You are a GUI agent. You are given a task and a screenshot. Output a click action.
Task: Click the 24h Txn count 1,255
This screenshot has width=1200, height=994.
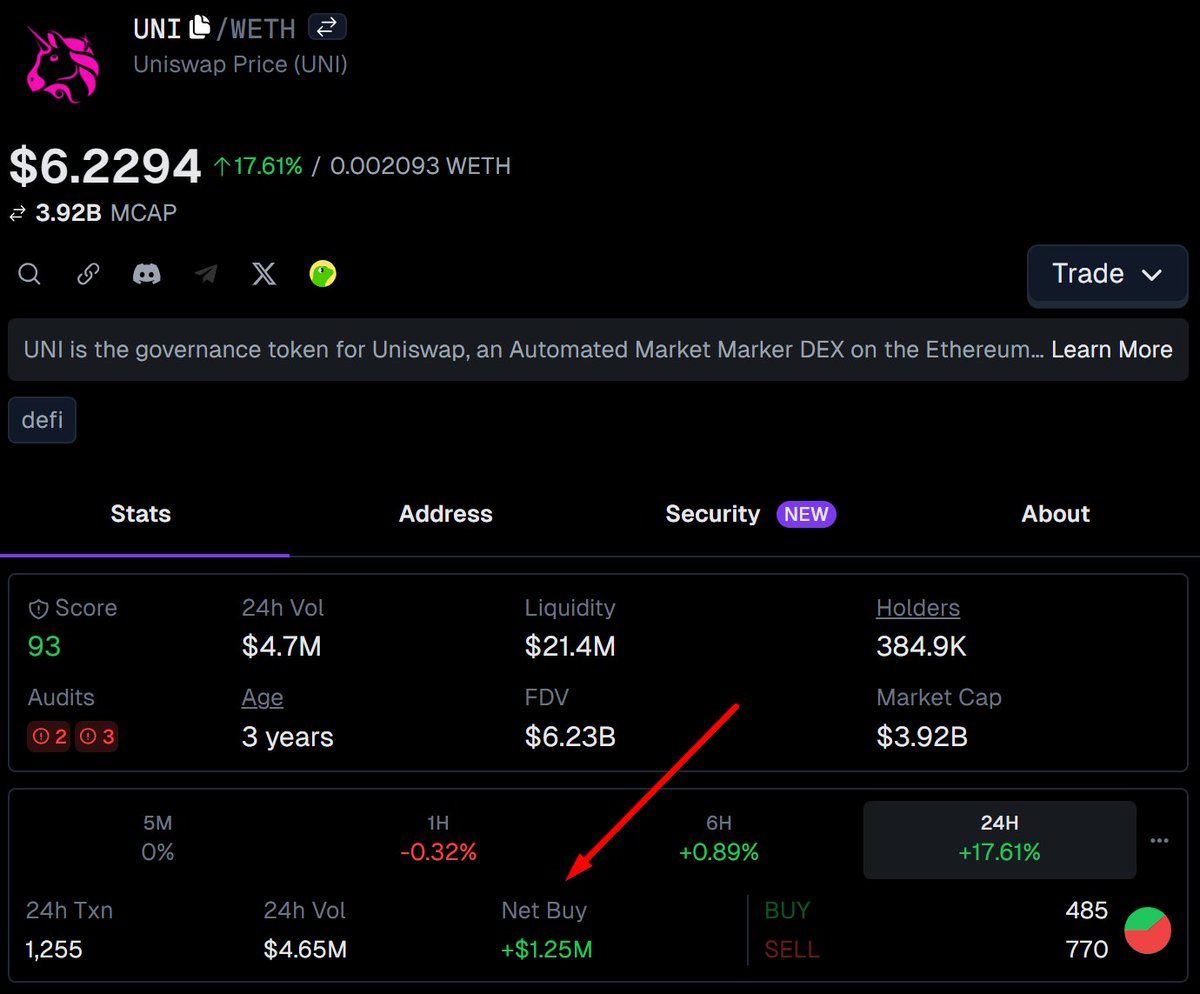(x=54, y=949)
